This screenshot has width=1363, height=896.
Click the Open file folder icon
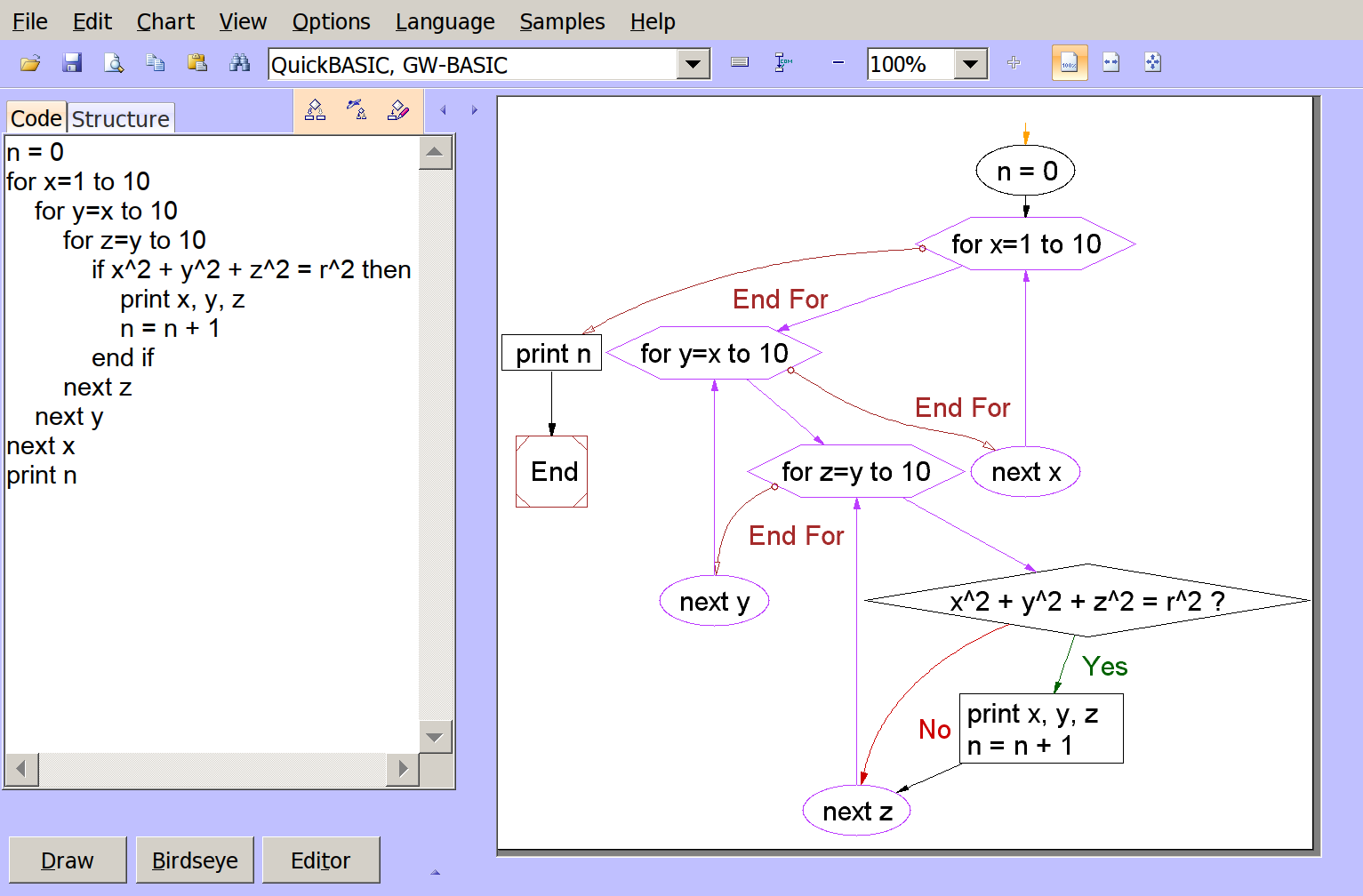[x=30, y=63]
